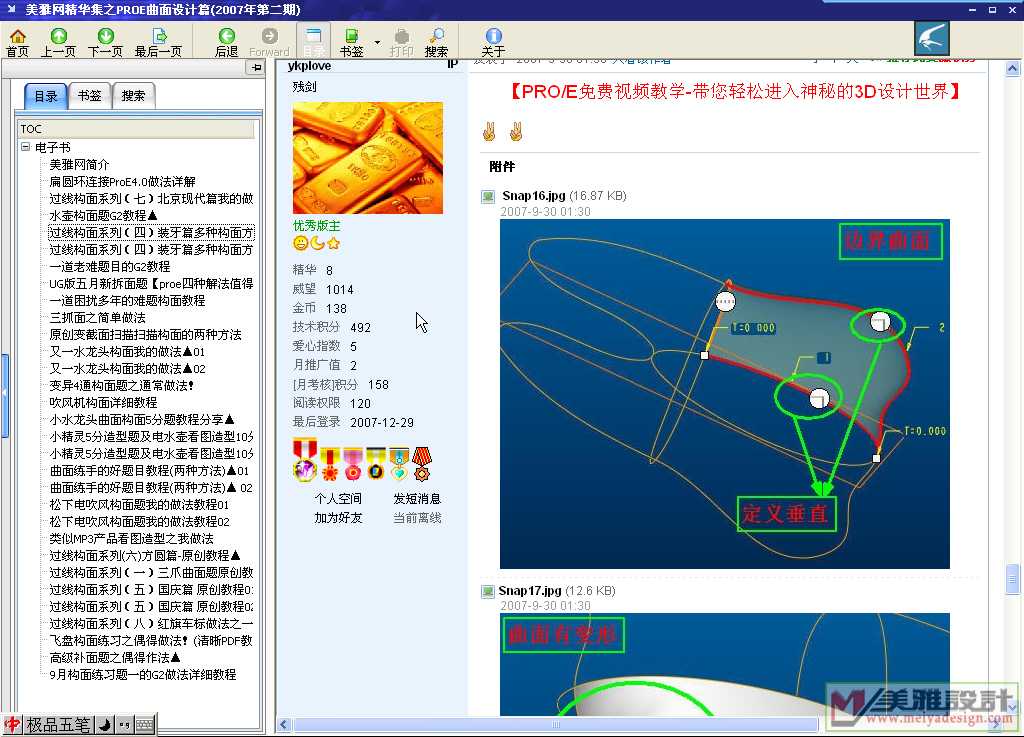This screenshot has width=1024, height=737.
Task: Click the 书签 bookmark toolbar icon
Action: (351, 42)
